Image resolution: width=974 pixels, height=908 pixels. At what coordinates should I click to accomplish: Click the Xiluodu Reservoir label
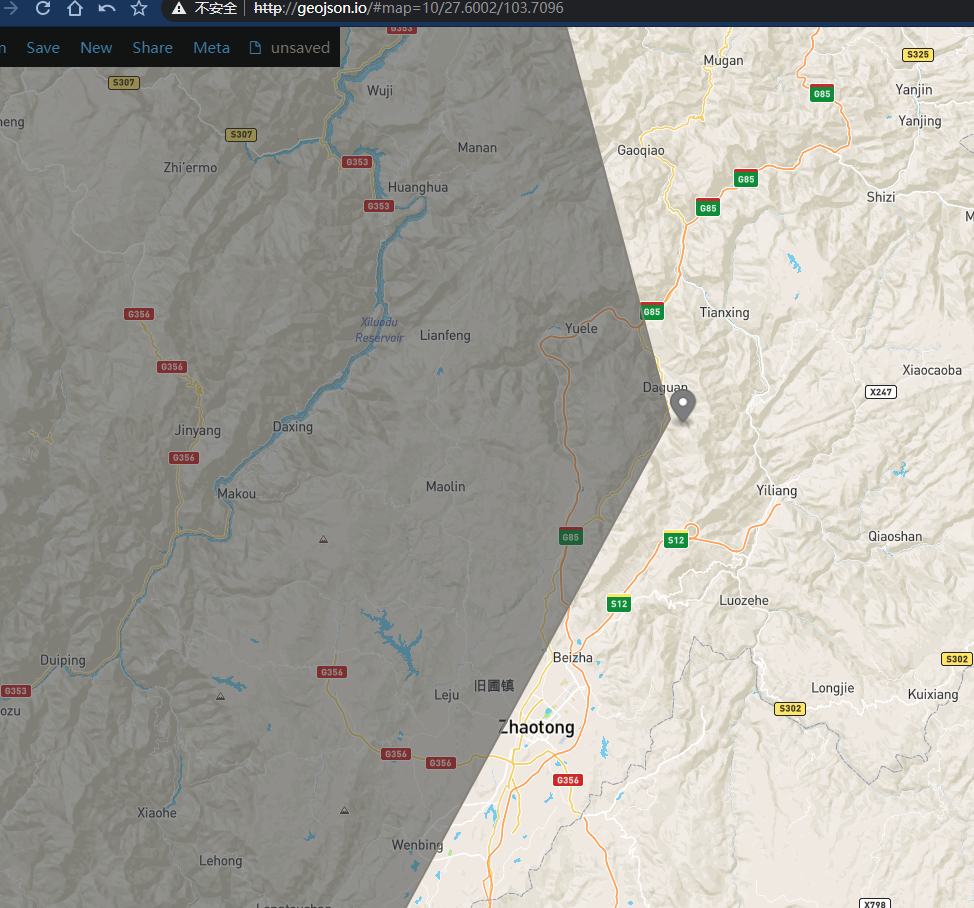379,330
